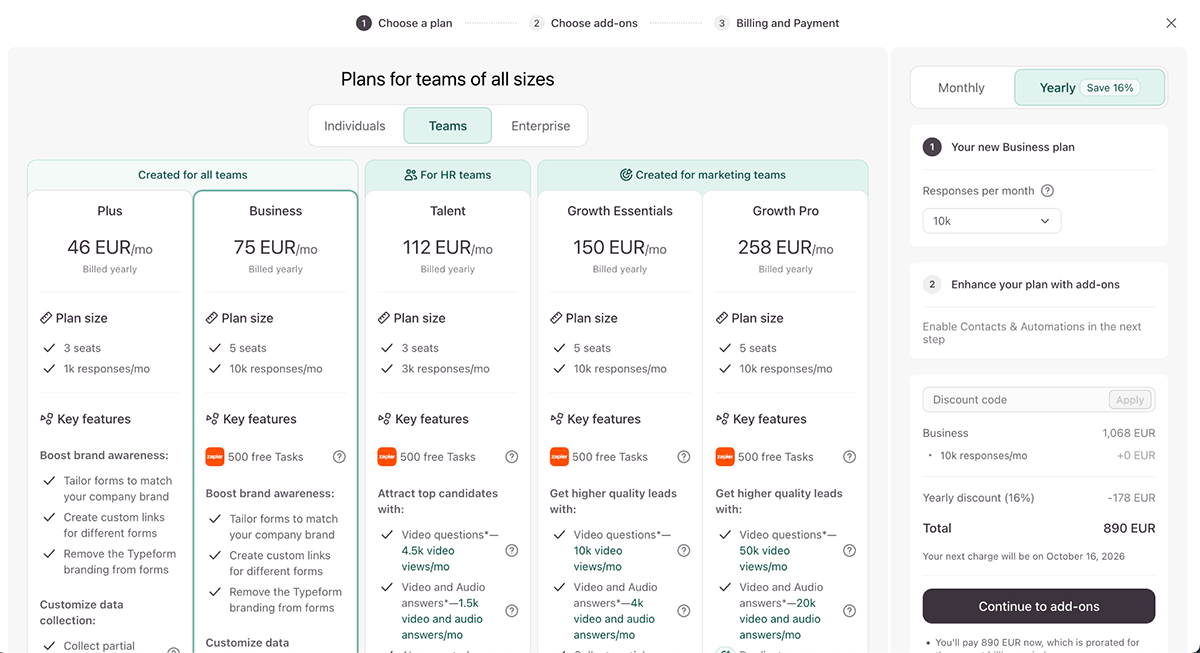Open help icon for Talent 500 free Tasks
The image size is (1200, 653).
[511, 457]
